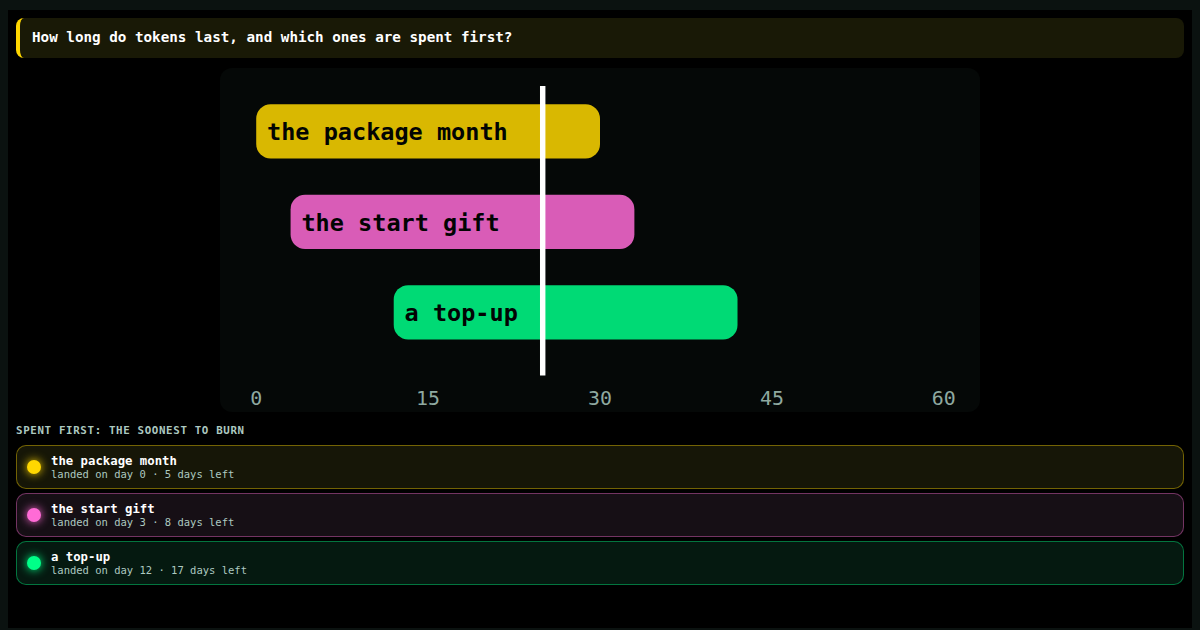
Task: Click the white vertical current-day marker
Action: [543, 230]
